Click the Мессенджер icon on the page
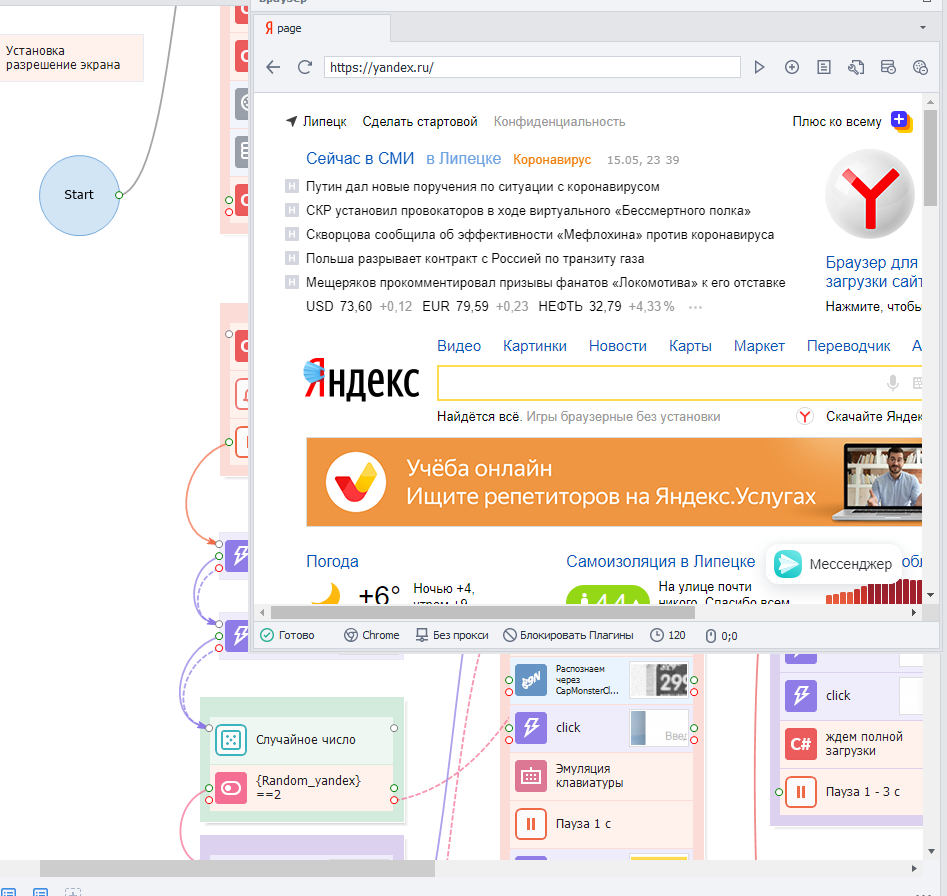The image size is (947, 896). pyautogui.click(x=788, y=564)
